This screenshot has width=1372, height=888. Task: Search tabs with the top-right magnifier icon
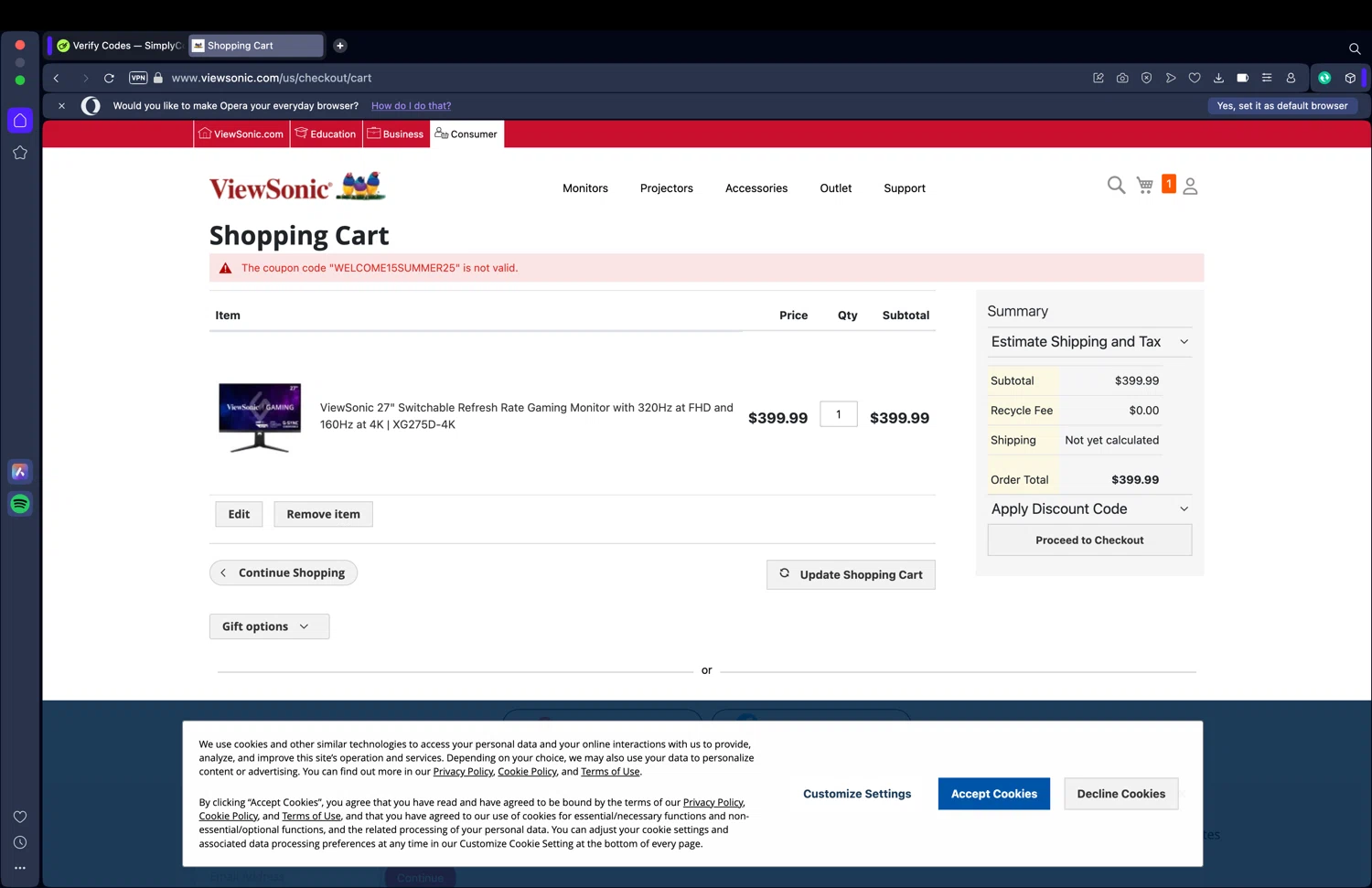point(1355,48)
